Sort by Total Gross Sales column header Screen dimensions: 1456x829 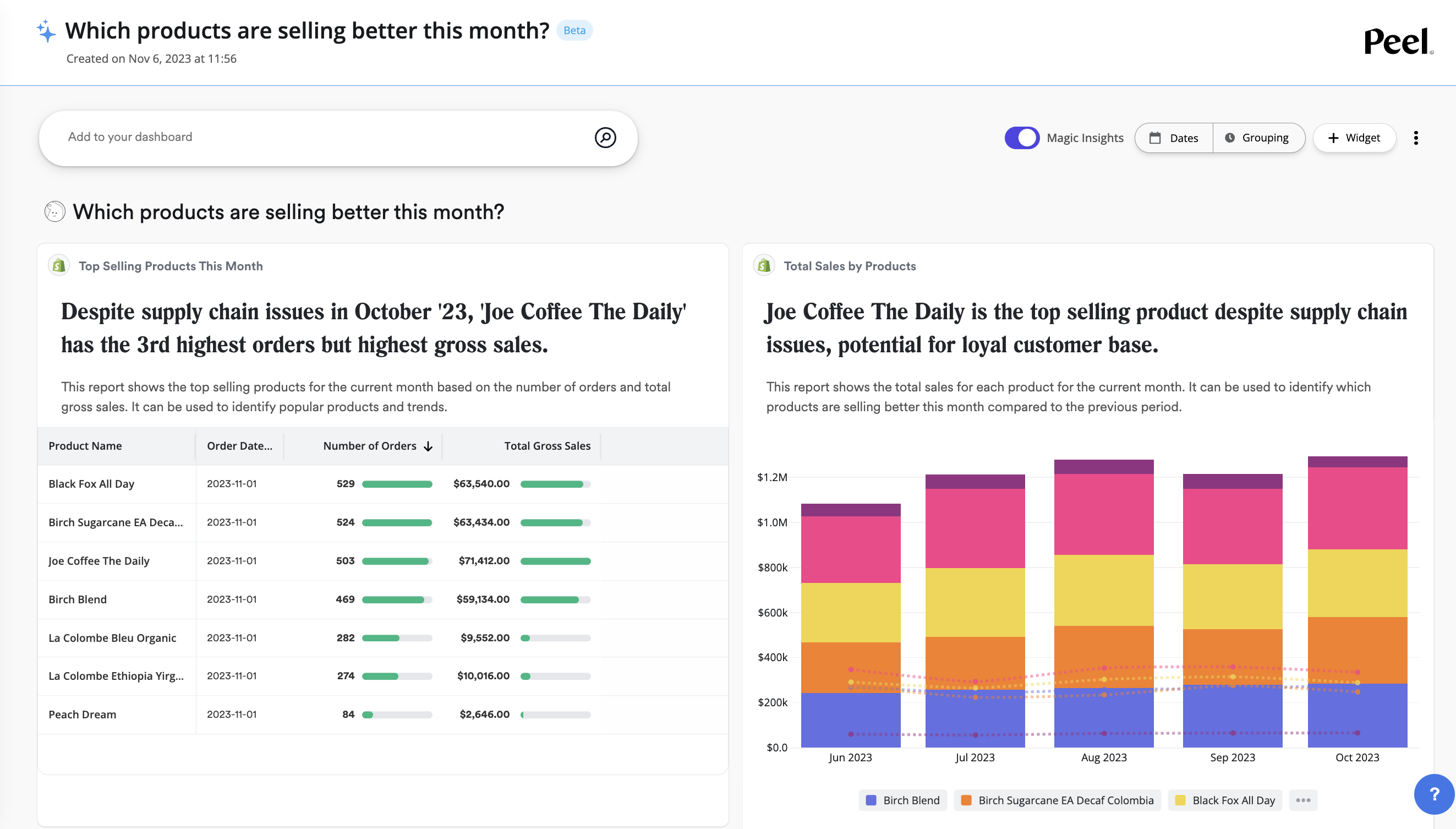547,446
